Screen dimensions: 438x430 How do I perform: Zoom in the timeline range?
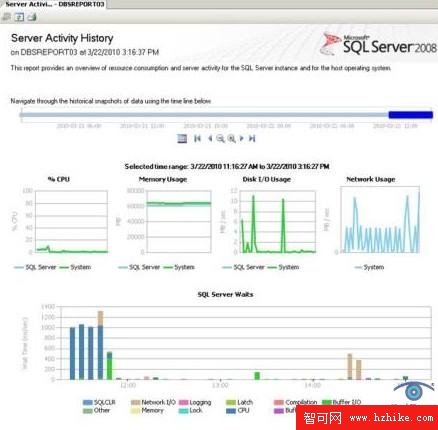click(231, 138)
